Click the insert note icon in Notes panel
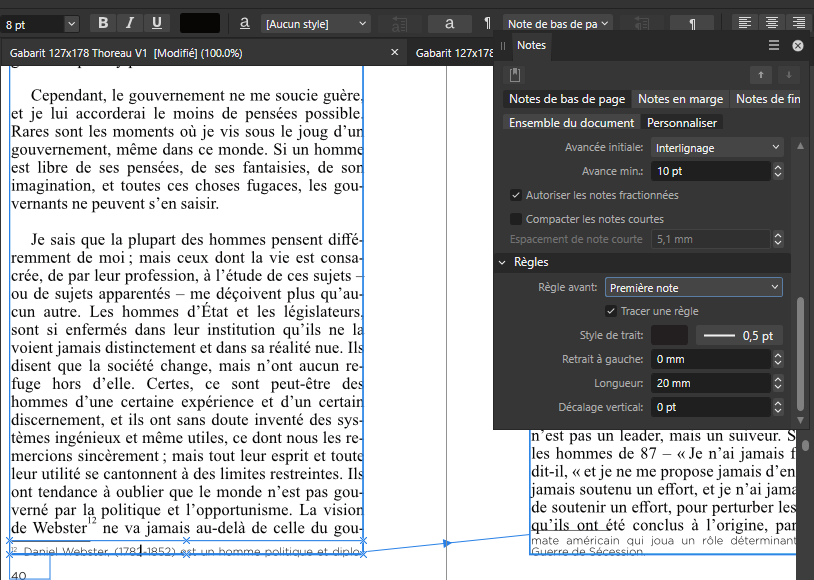Image resolution: width=814 pixels, height=580 pixels. pyautogui.click(x=514, y=75)
